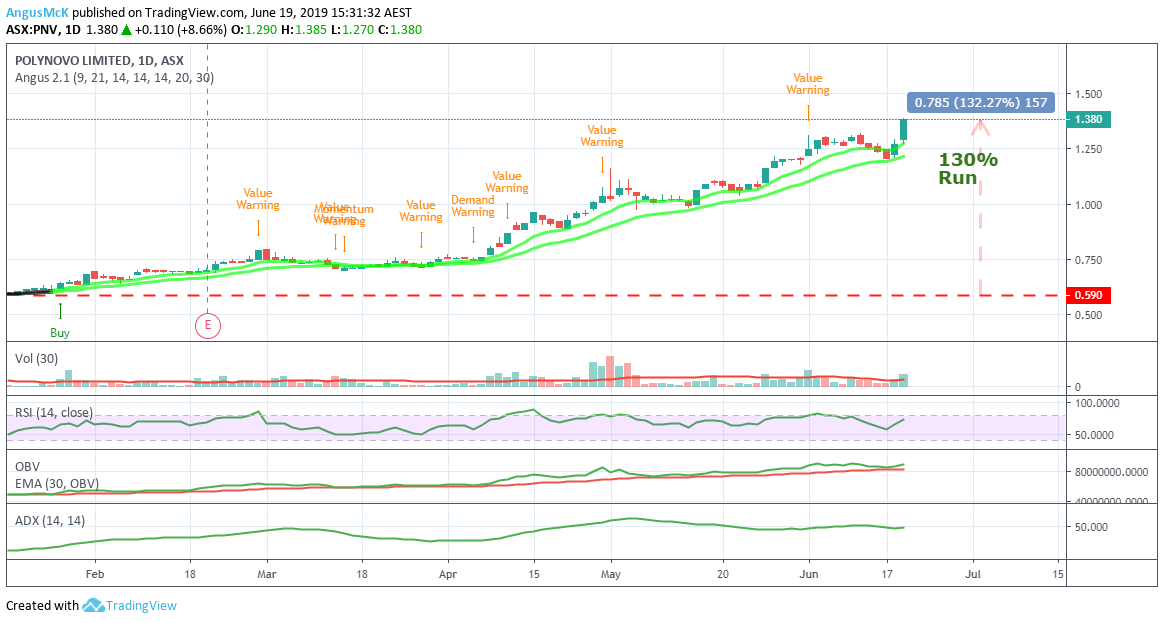The height and width of the screenshot is (623, 1164).
Task: Click the Apr date axis label
Action: pyautogui.click(x=448, y=574)
